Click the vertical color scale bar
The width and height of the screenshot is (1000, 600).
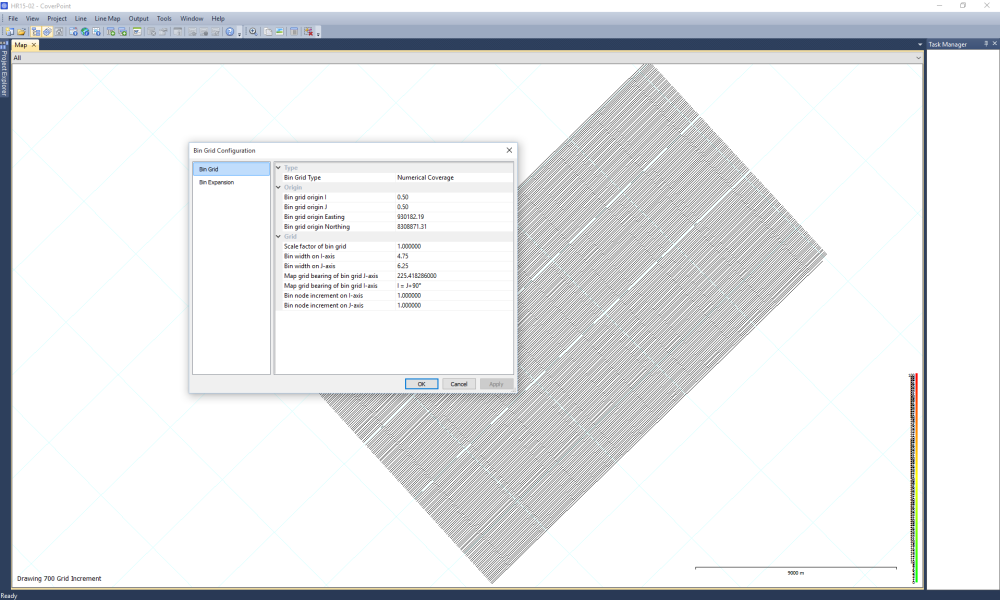coord(913,478)
